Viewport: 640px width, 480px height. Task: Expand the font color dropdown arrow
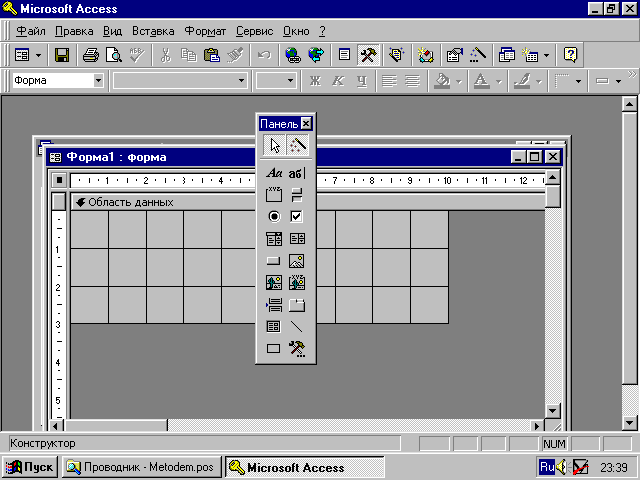(498, 81)
